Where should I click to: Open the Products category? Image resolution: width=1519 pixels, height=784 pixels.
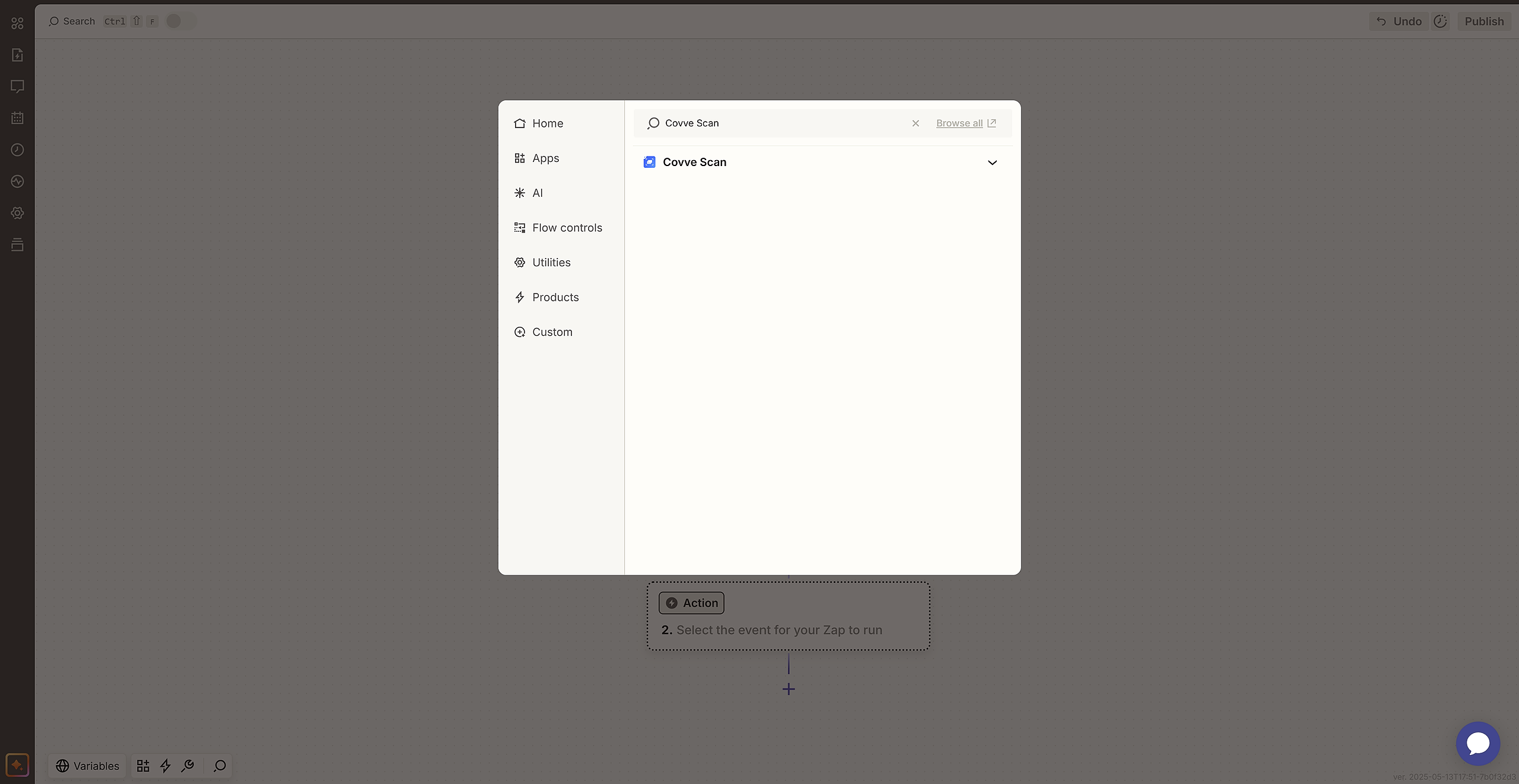coord(555,297)
